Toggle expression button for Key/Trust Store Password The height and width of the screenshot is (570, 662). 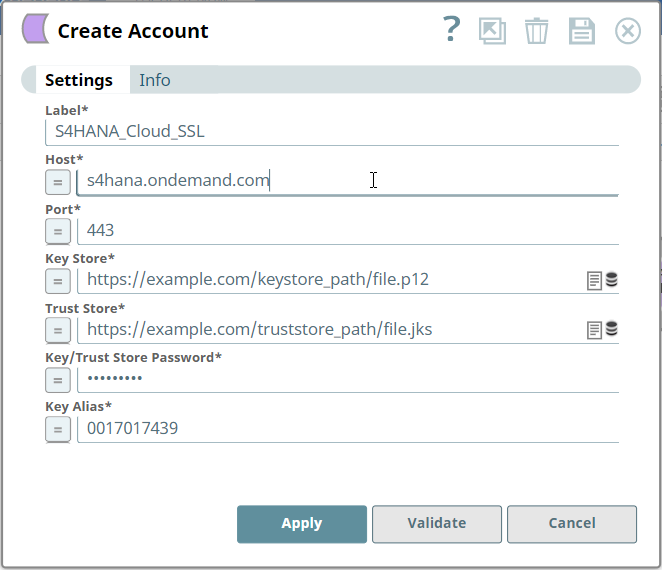click(58, 380)
